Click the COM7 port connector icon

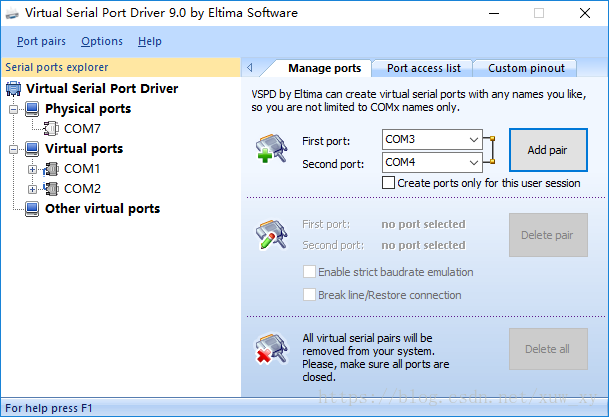51,129
